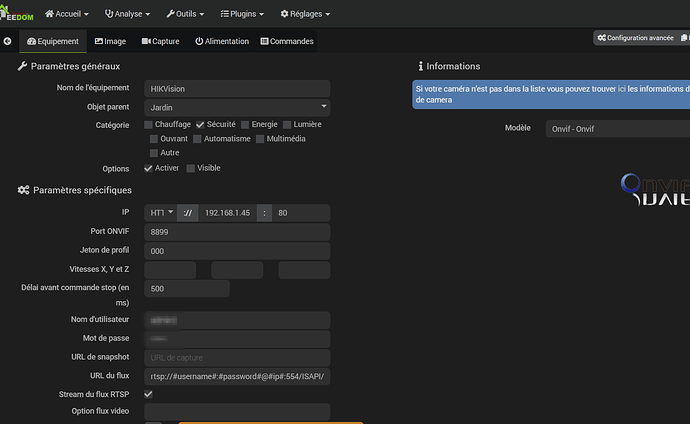Click the first Vitesse X field

[x=170, y=270]
